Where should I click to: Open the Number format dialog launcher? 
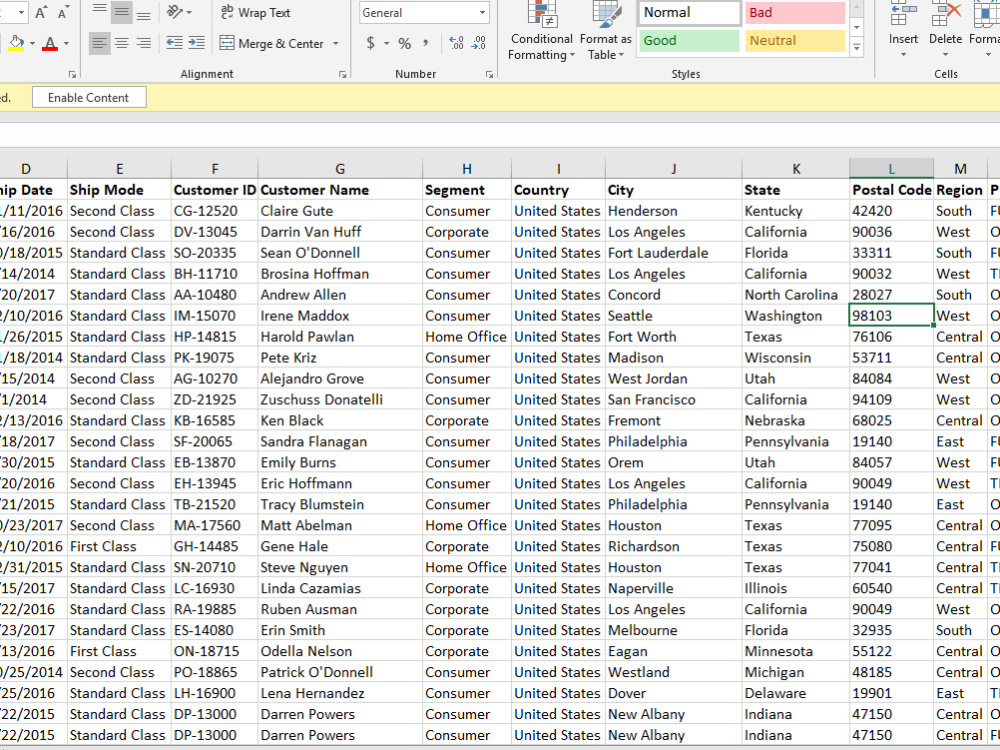[489, 75]
